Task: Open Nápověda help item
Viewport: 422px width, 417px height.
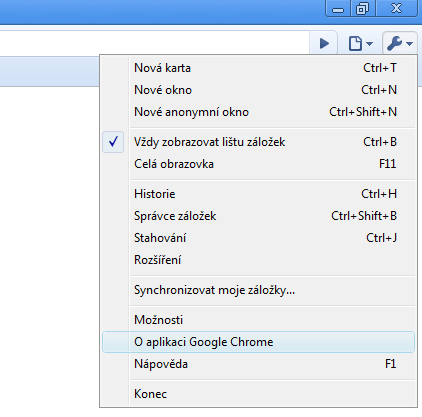Action: pos(258,364)
